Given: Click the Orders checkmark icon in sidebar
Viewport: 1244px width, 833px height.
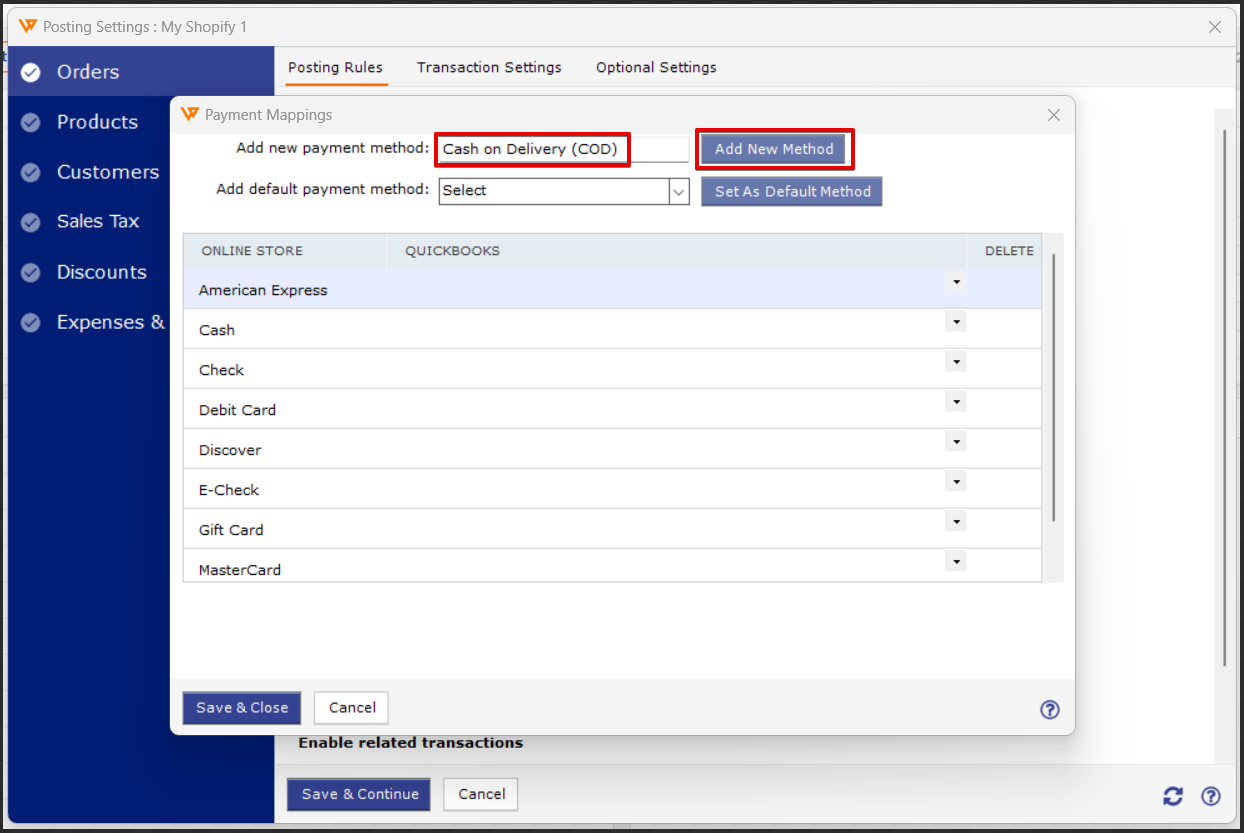Looking at the screenshot, I should [31, 72].
